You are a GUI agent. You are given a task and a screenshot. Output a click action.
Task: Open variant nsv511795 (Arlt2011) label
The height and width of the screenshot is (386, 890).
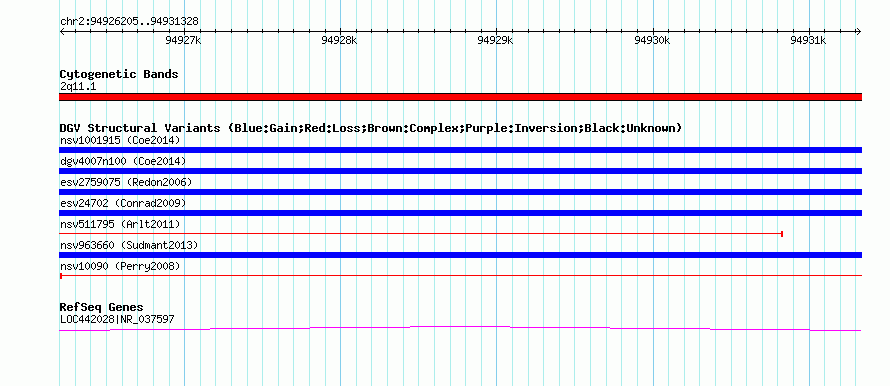[x=120, y=224]
